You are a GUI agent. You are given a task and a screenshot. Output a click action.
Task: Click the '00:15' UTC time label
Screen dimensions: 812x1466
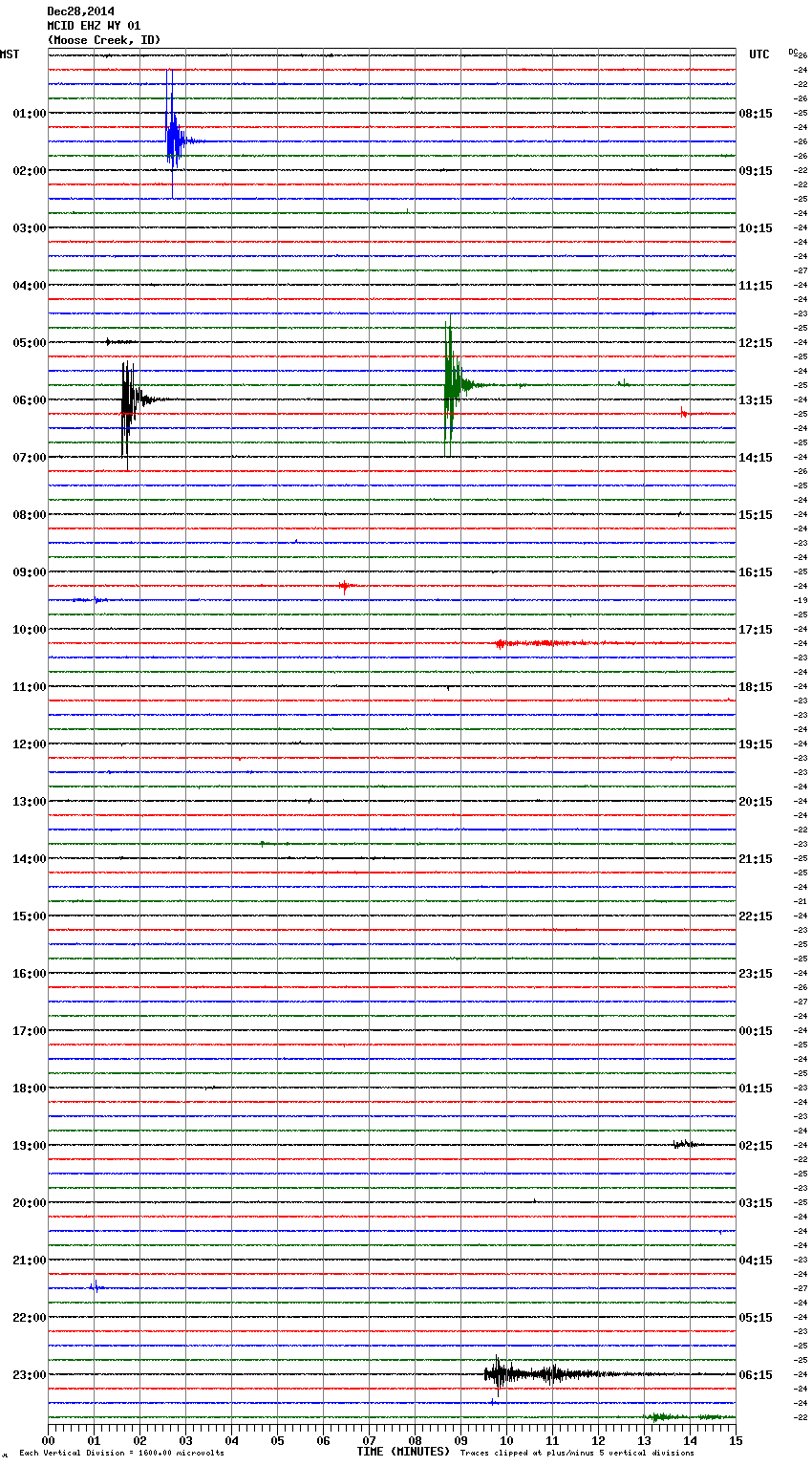[756, 1030]
